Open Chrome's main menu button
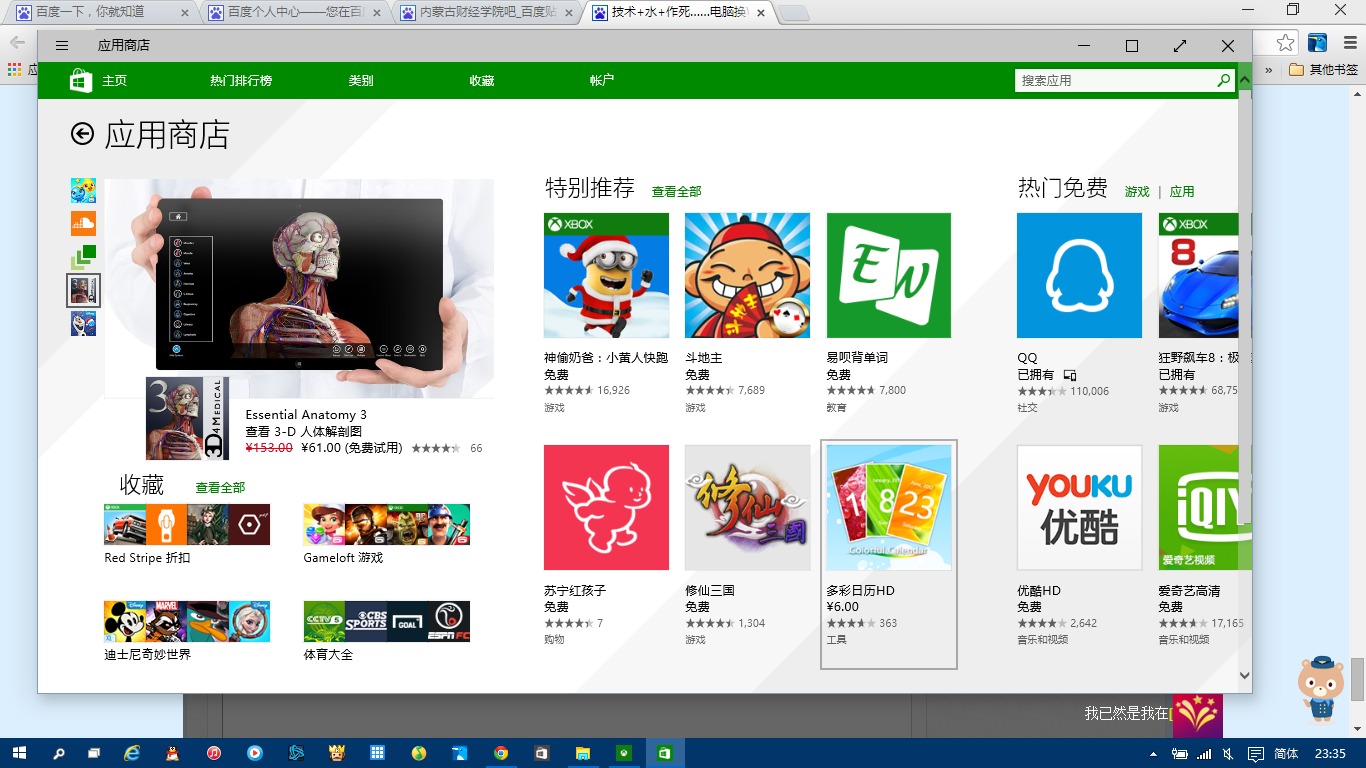 (1349, 43)
